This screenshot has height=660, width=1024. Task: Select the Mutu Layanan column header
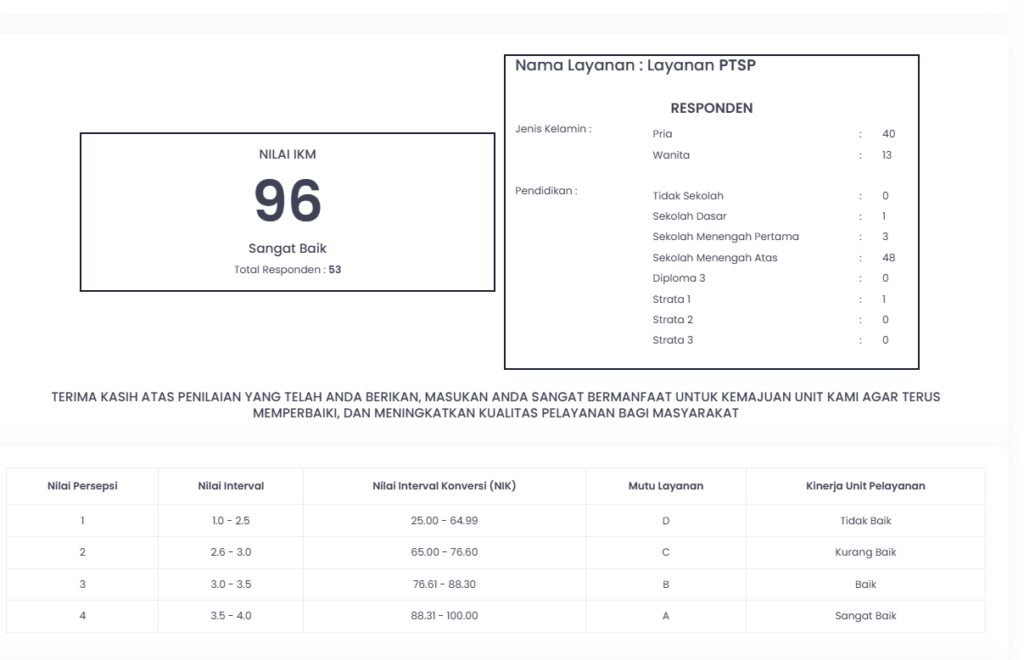[665, 486]
